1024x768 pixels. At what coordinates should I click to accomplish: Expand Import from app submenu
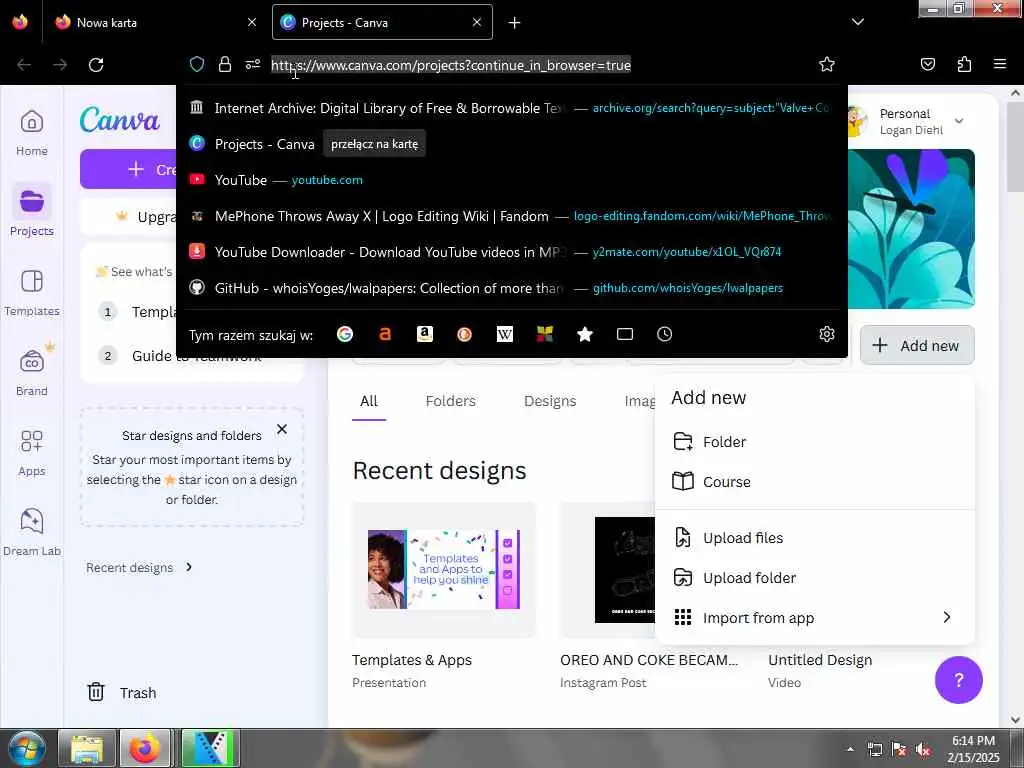[x=946, y=617]
